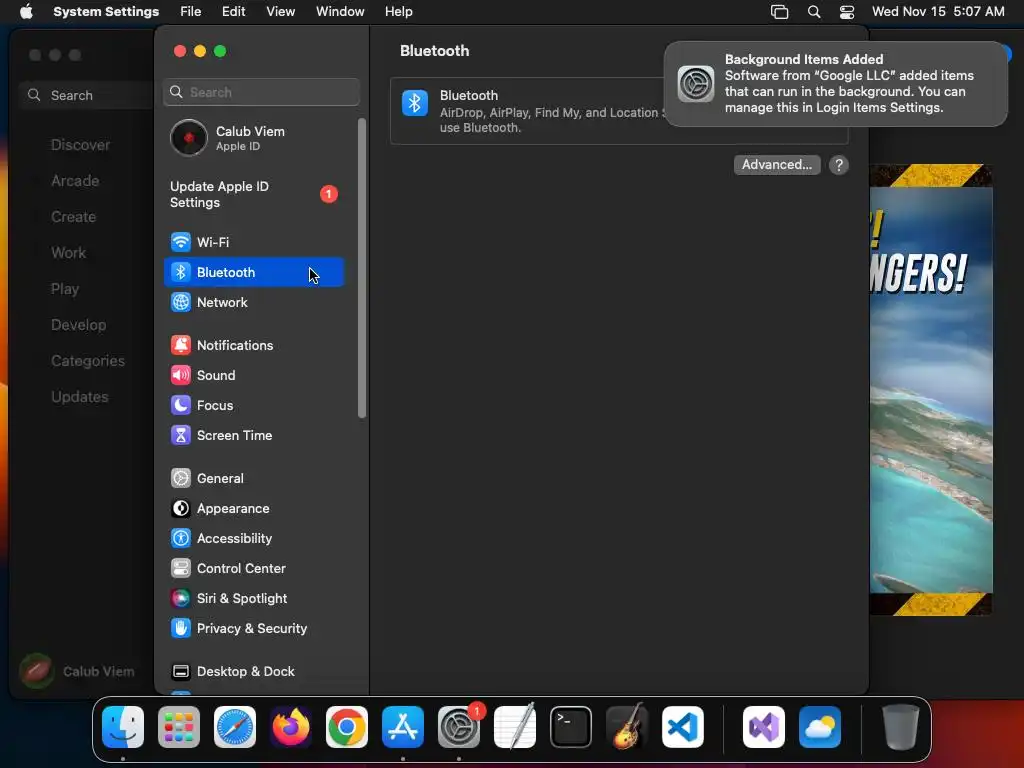
Task: Select Play in App Store sidebar
Action: pos(65,289)
